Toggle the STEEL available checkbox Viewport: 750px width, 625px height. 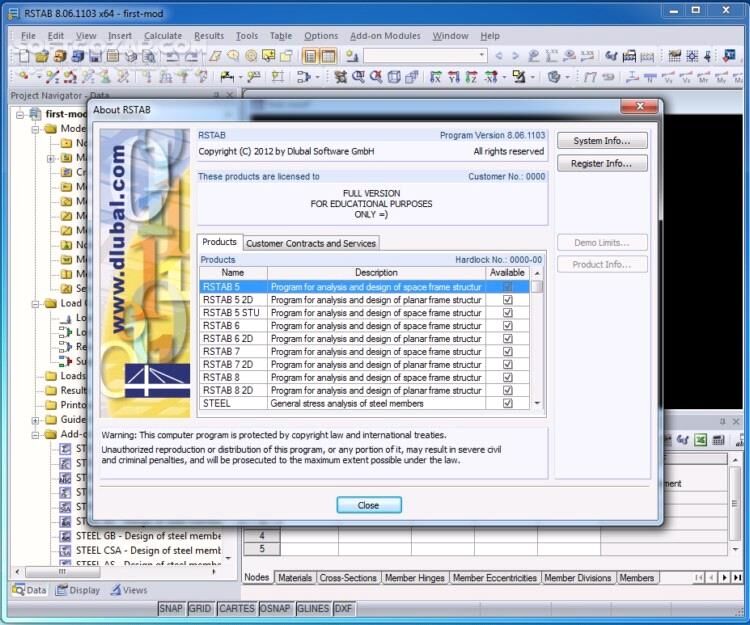tap(507, 404)
